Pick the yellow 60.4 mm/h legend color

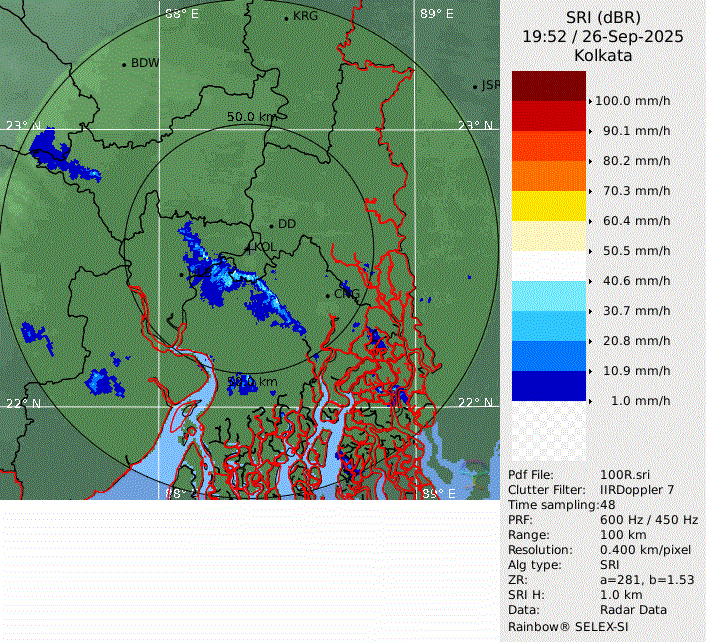(548, 206)
